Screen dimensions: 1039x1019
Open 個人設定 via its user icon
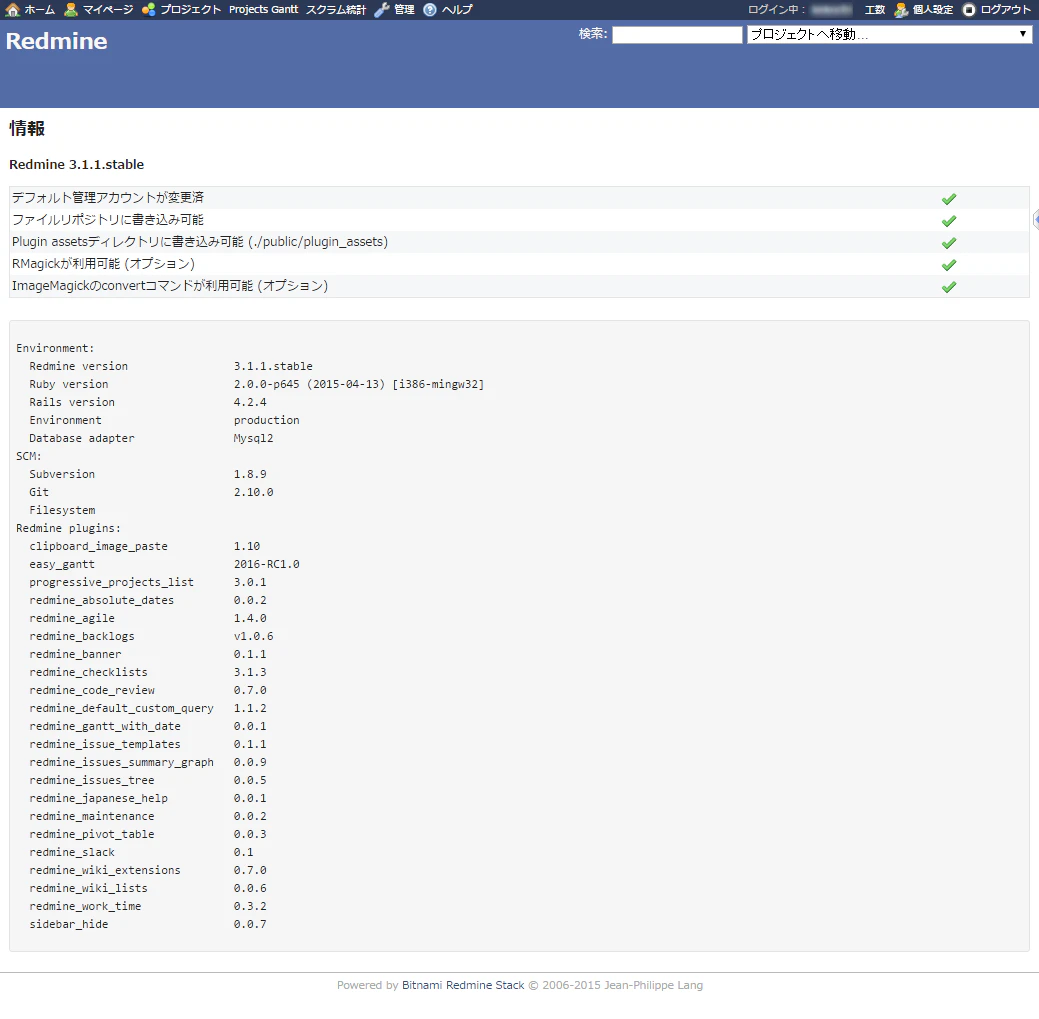901,10
